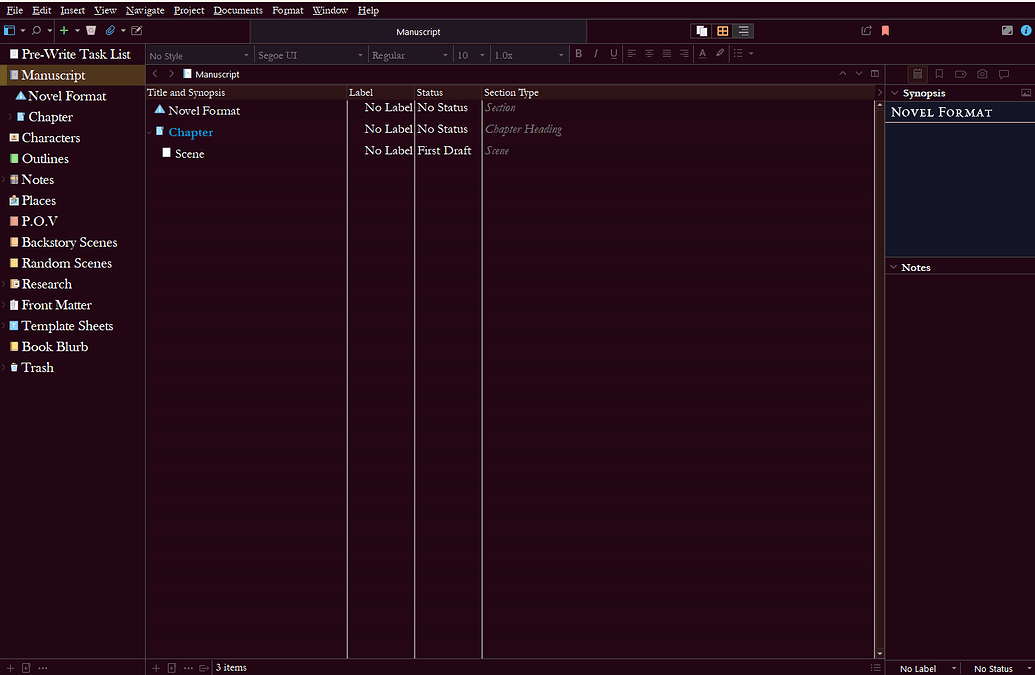The width and height of the screenshot is (1035, 675).
Task: Click the Move to Trash toolbar icon
Action: [91, 31]
